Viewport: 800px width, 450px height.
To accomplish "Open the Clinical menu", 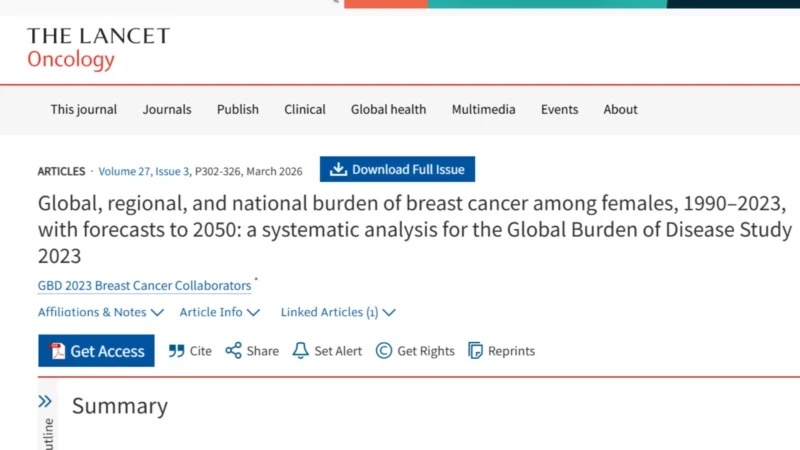I will [305, 109].
